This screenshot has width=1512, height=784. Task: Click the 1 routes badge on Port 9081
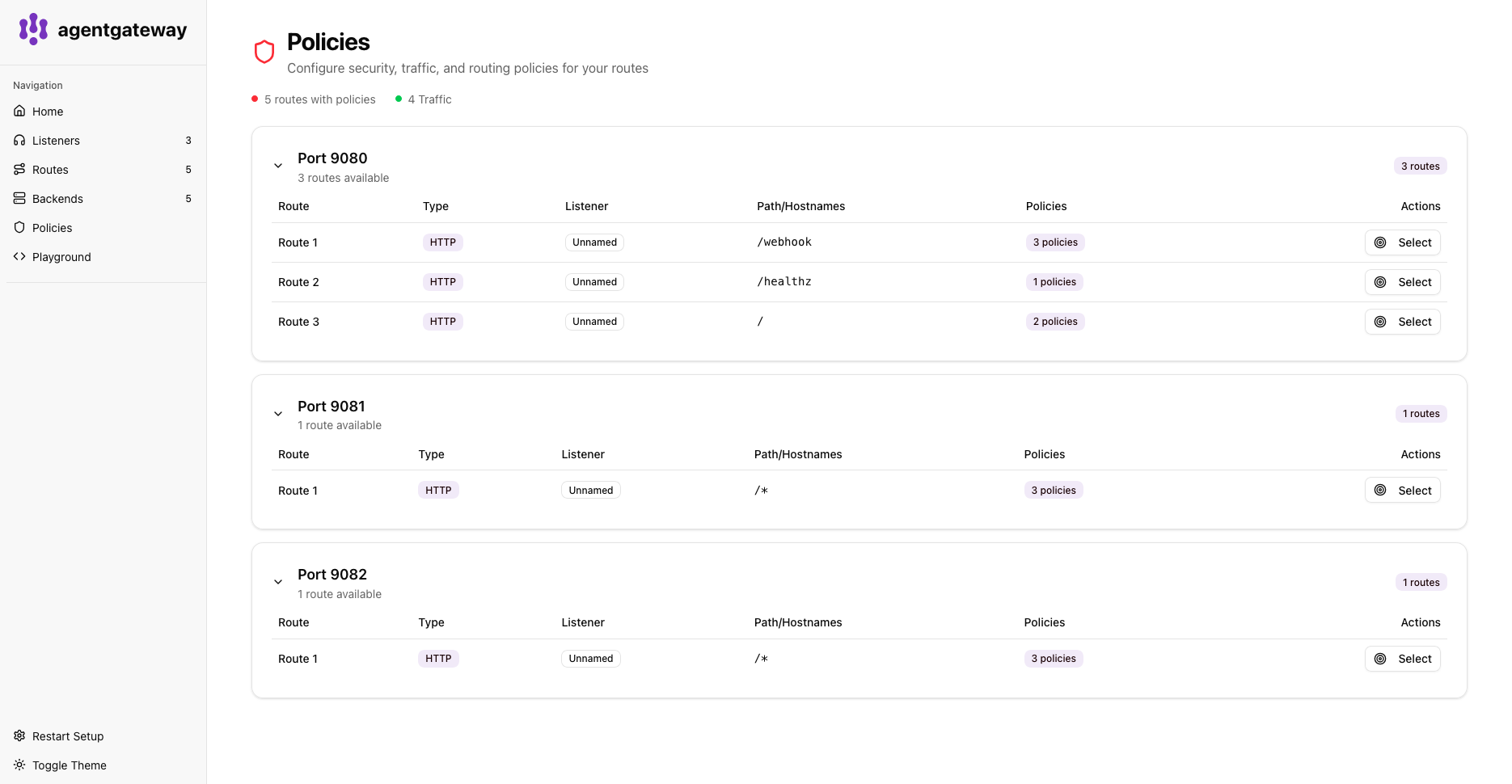pos(1421,413)
